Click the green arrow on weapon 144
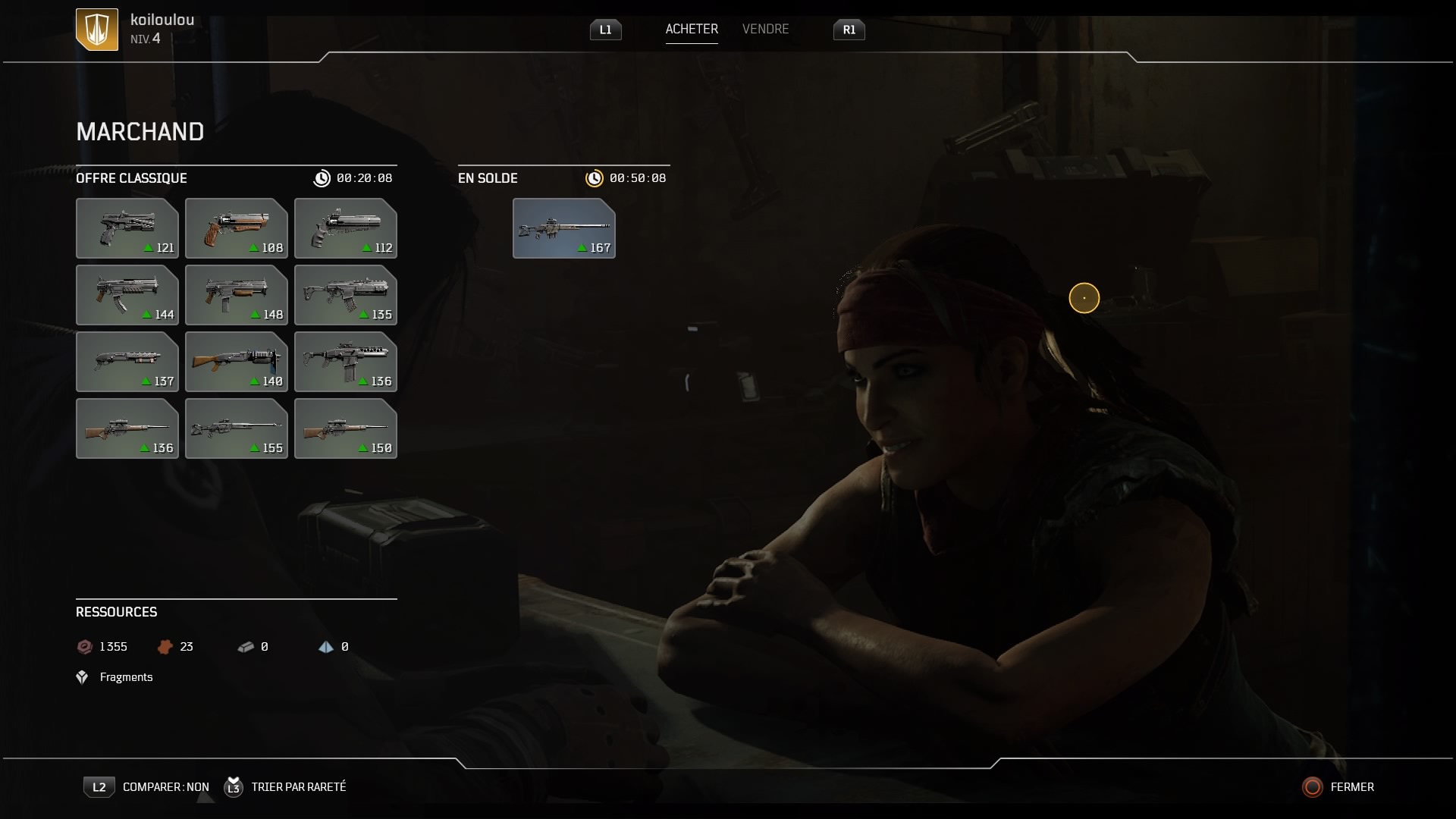 pyautogui.click(x=146, y=315)
